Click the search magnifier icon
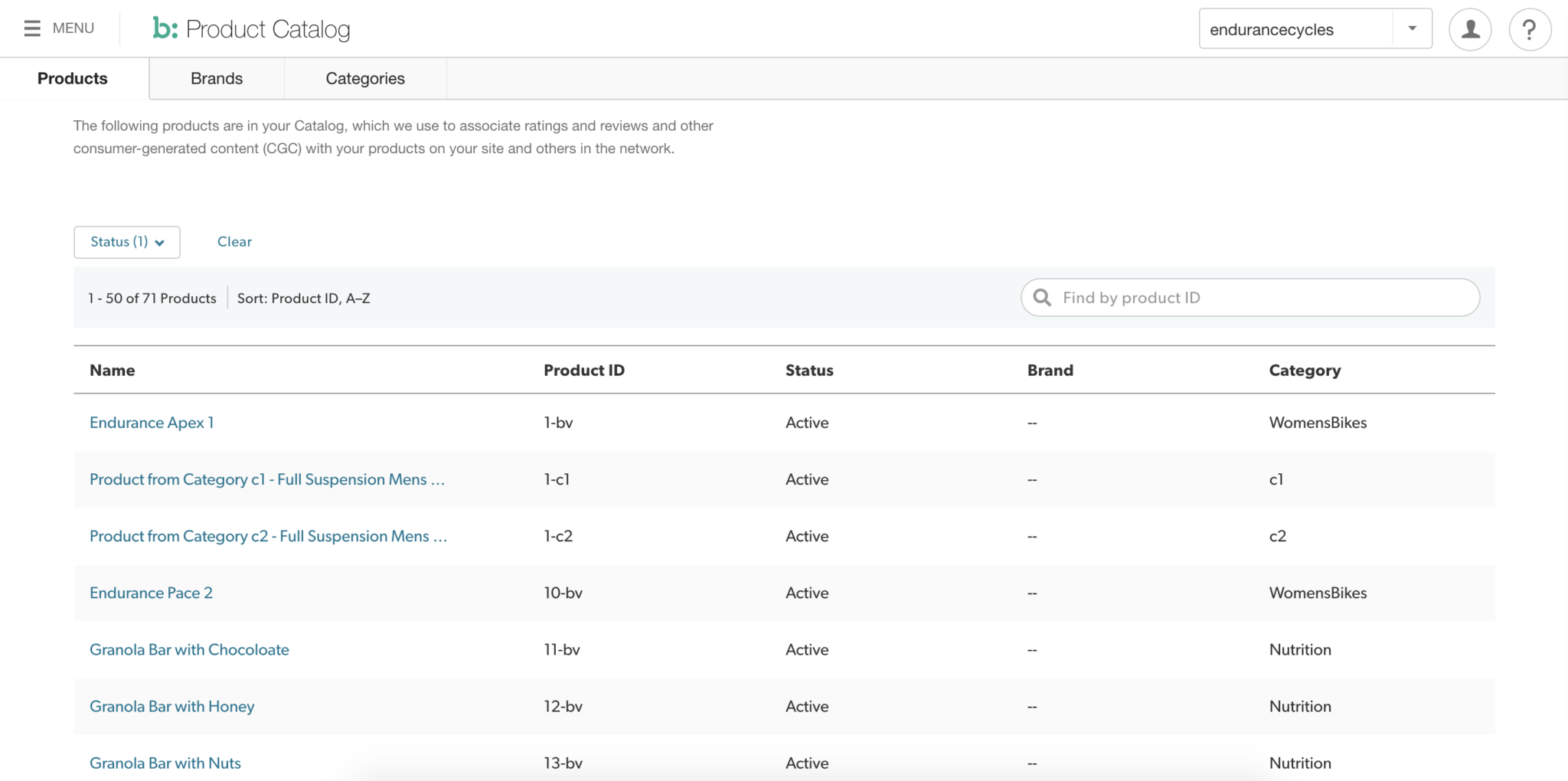Image resolution: width=1568 pixels, height=781 pixels. (x=1042, y=298)
